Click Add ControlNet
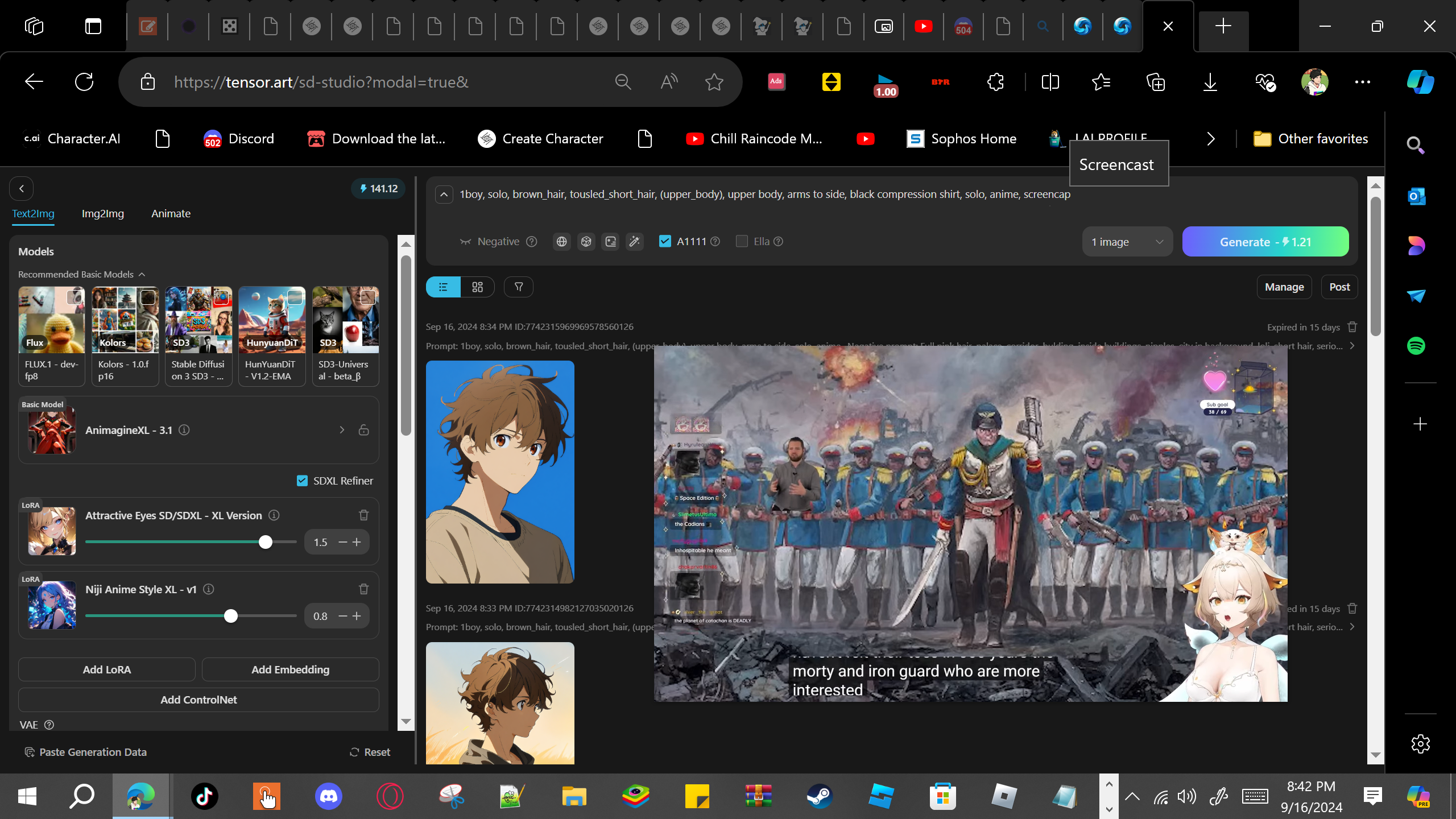 point(198,700)
